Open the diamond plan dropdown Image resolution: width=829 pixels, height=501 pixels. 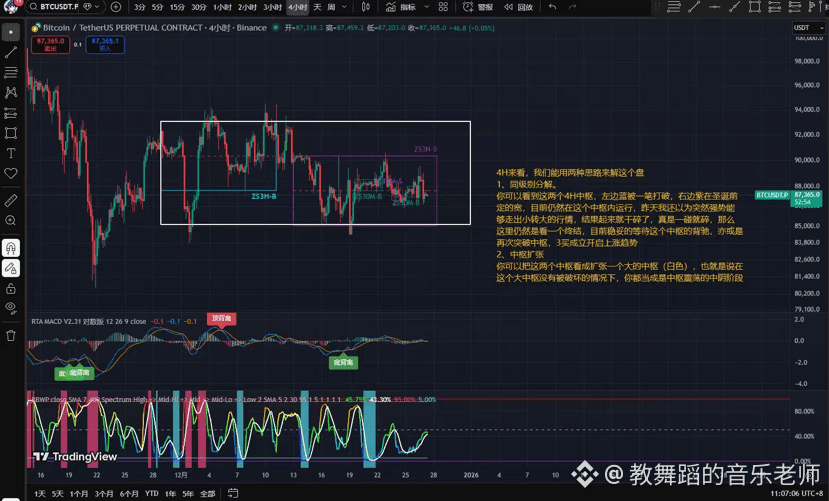(91, 7)
